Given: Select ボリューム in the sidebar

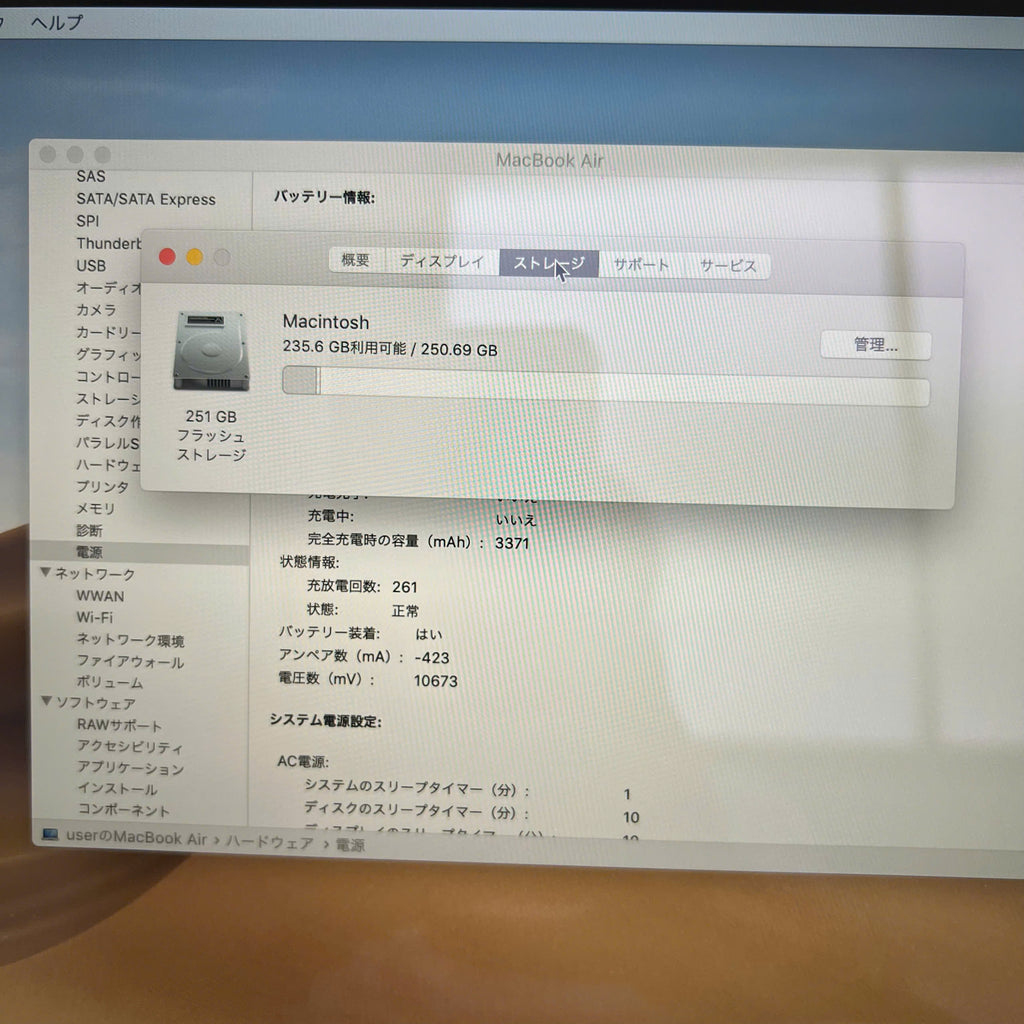Looking at the screenshot, I should pos(109,682).
